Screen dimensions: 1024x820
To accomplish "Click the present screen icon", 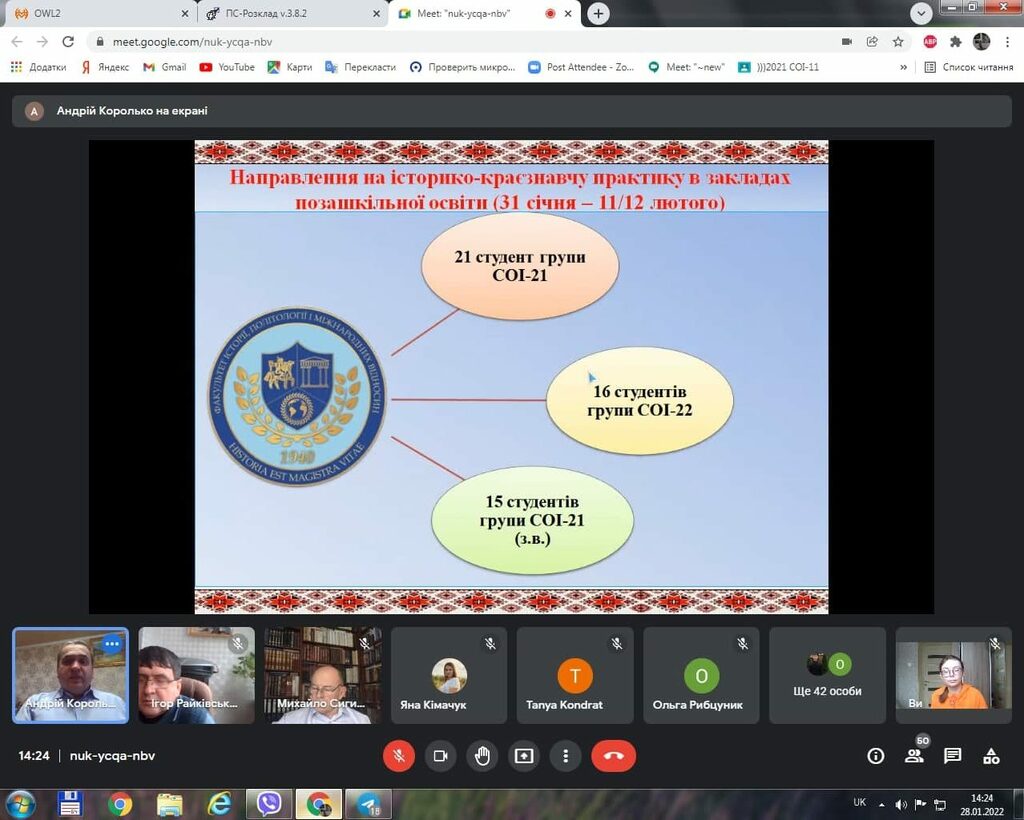I will pos(524,756).
